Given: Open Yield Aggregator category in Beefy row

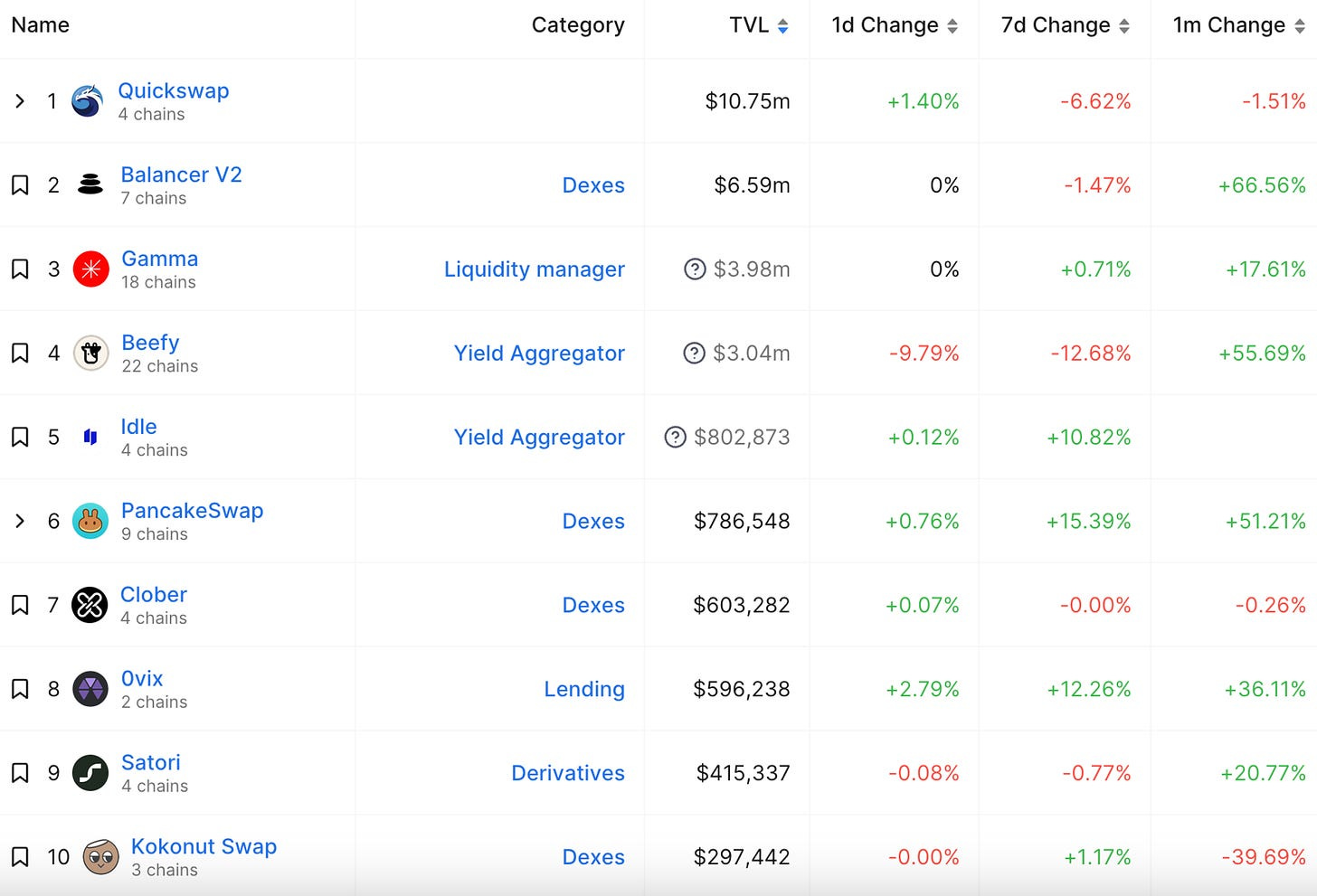Looking at the screenshot, I should pos(539,354).
